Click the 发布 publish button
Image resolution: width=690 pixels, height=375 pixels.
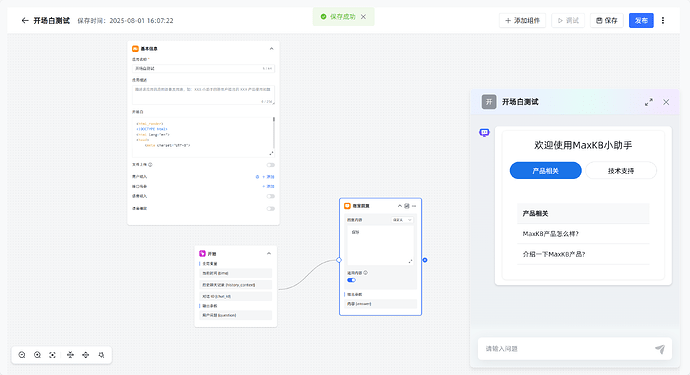pos(641,20)
